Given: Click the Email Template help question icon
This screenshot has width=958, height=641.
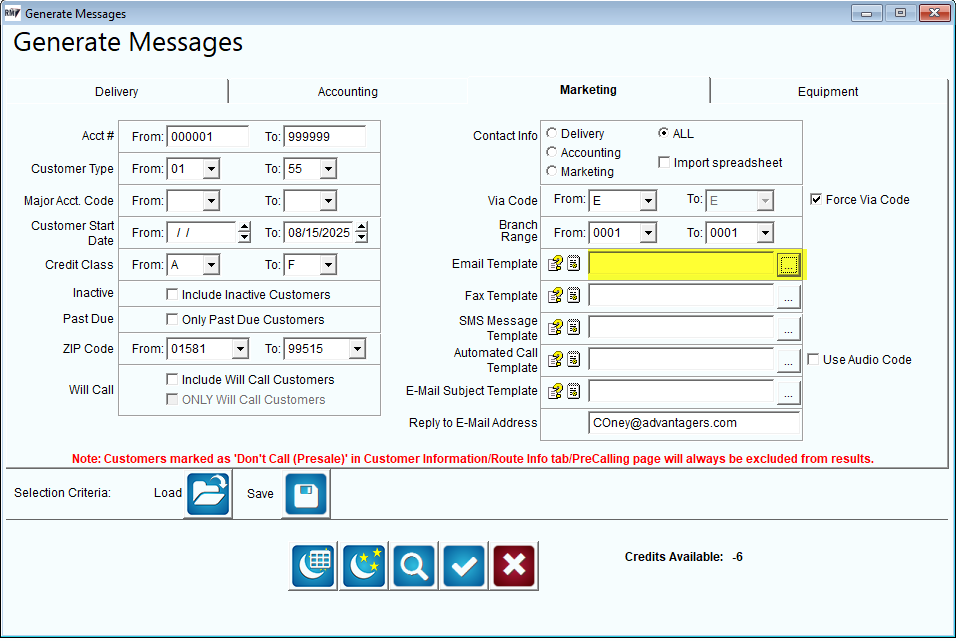Looking at the screenshot, I should (x=555, y=264).
